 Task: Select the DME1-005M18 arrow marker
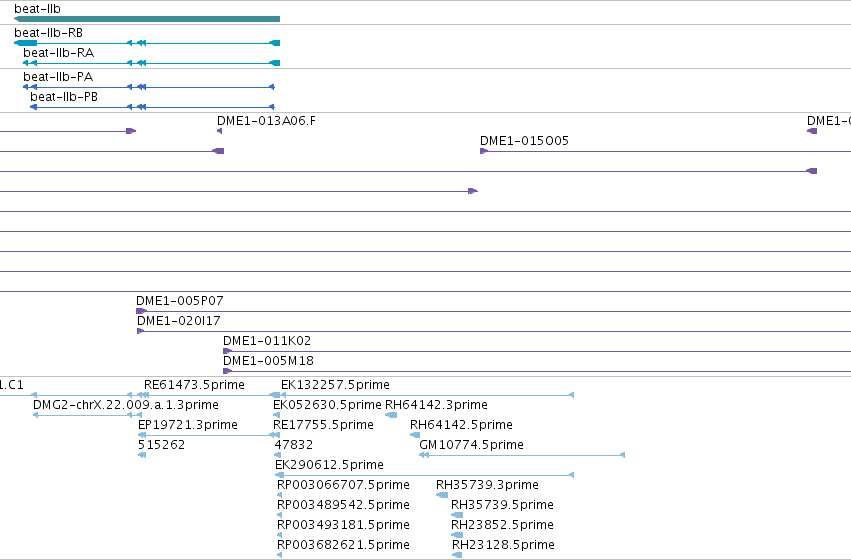[227, 371]
